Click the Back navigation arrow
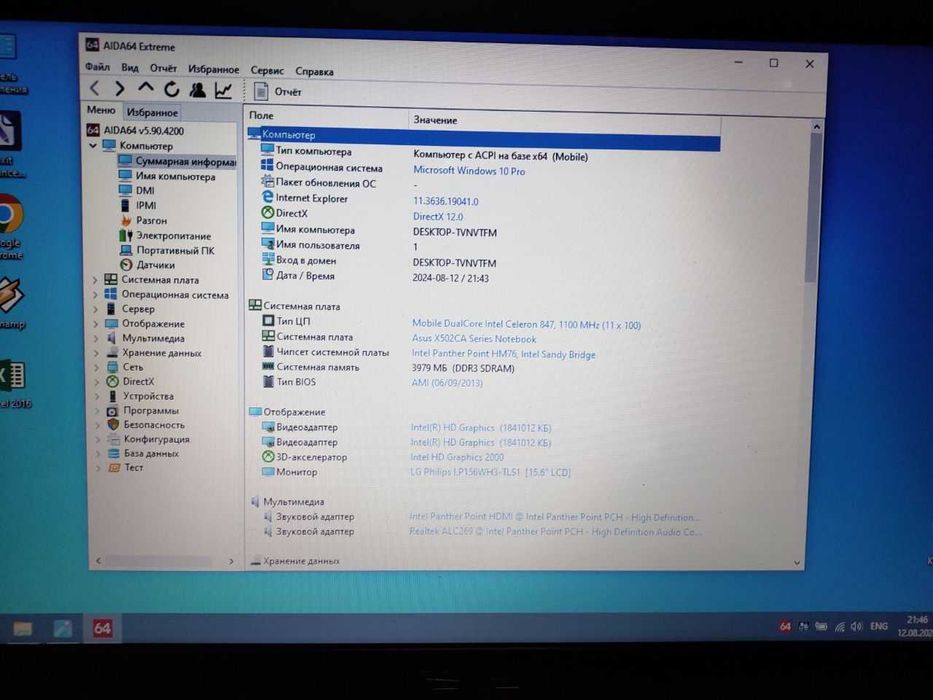This screenshot has width=933, height=700. pos(95,89)
